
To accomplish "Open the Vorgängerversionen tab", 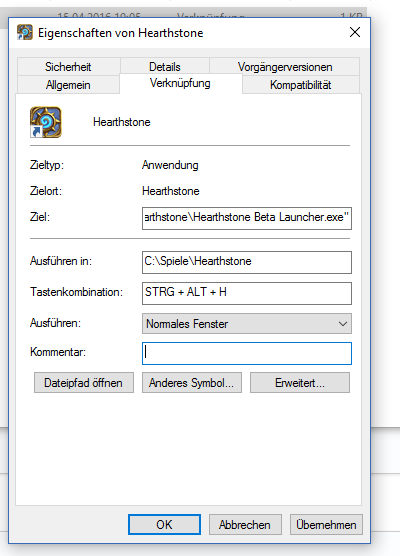I will [x=285, y=66].
